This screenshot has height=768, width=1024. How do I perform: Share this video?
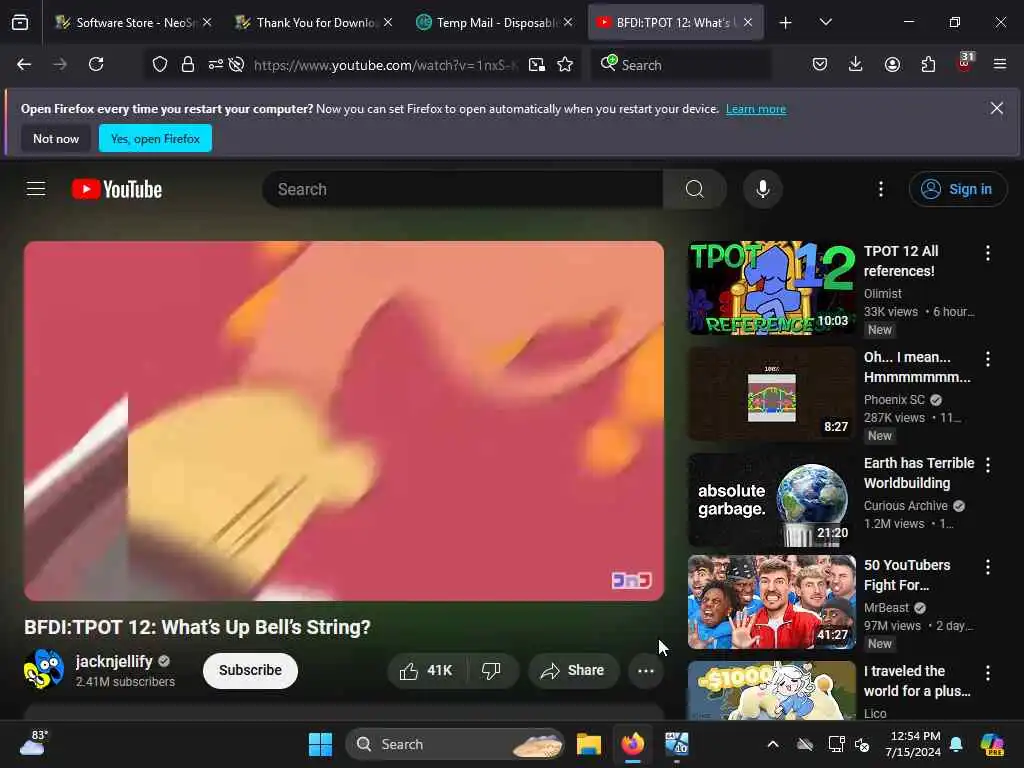tap(573, 671)
